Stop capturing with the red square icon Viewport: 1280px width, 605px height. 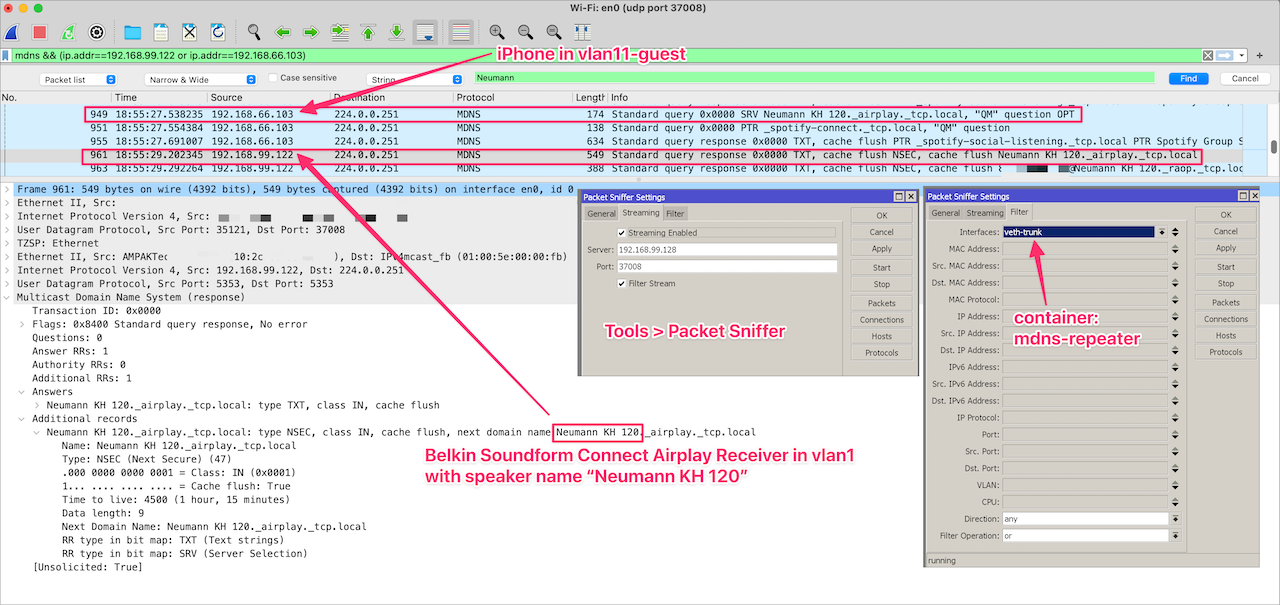coord(40,33)
